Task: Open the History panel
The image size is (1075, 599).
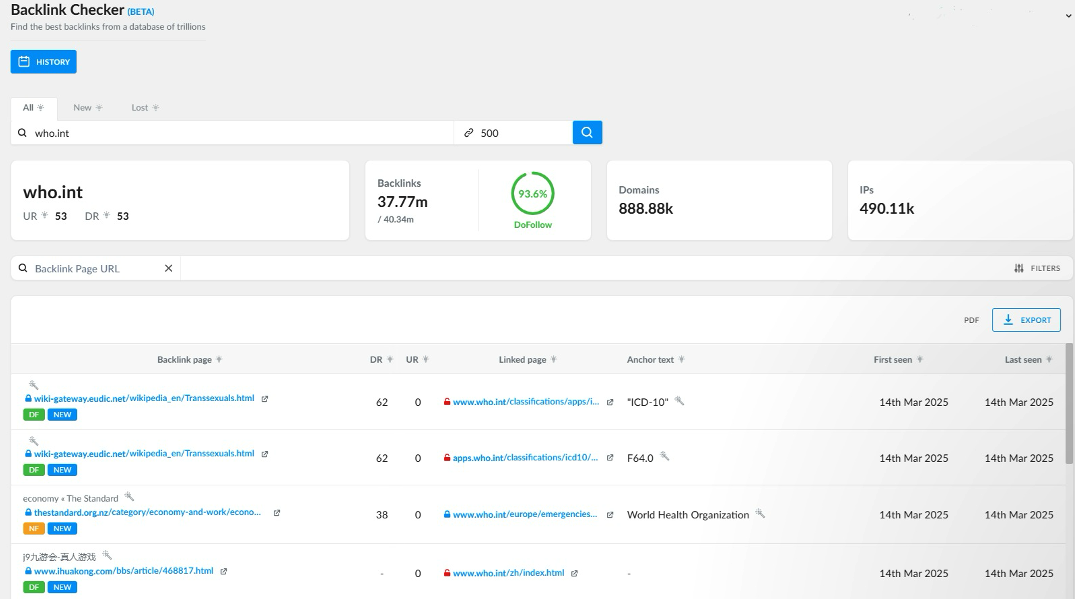Action: point(43,62)
